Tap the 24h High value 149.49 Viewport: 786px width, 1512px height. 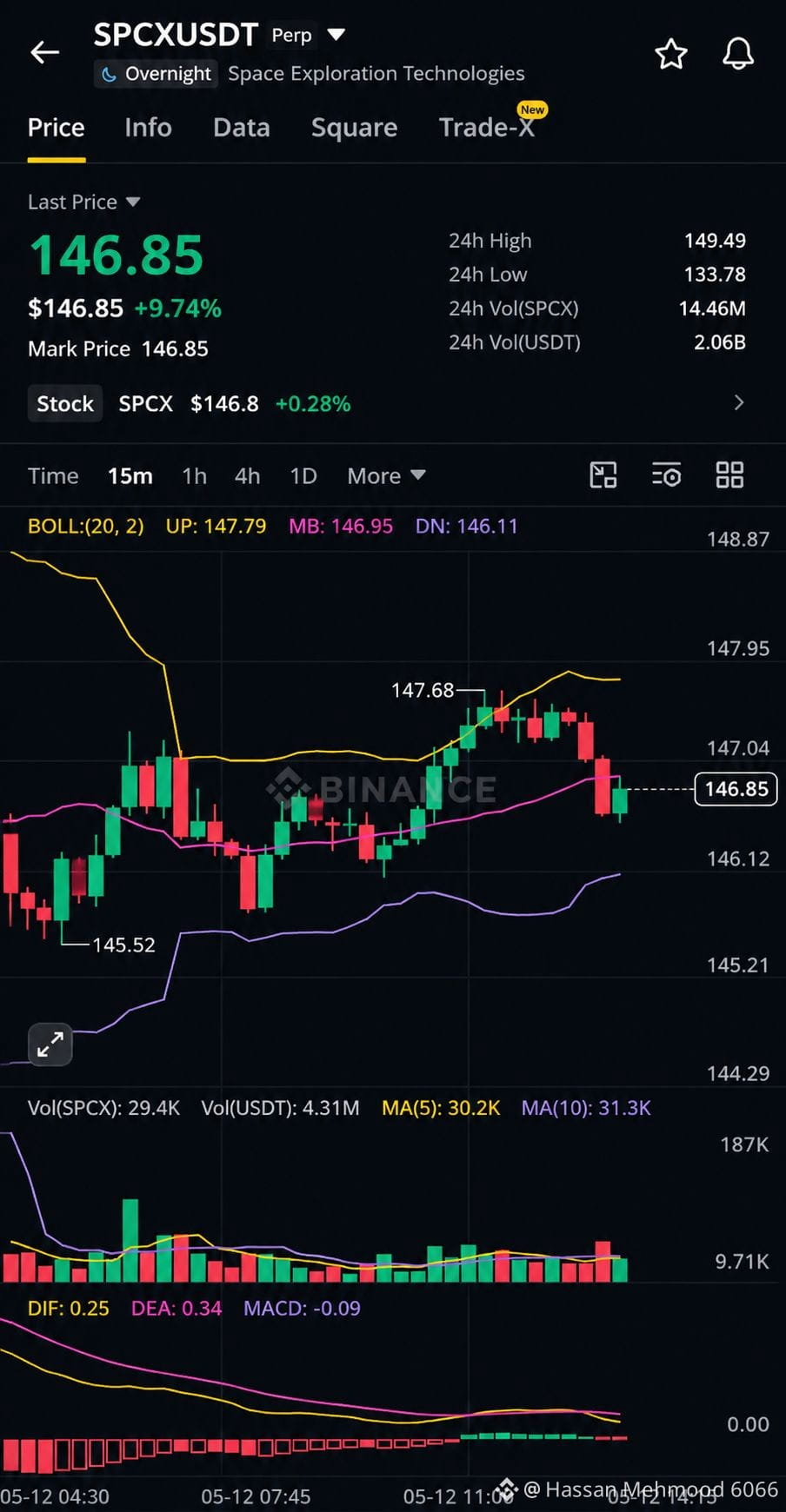pos(715,241)
